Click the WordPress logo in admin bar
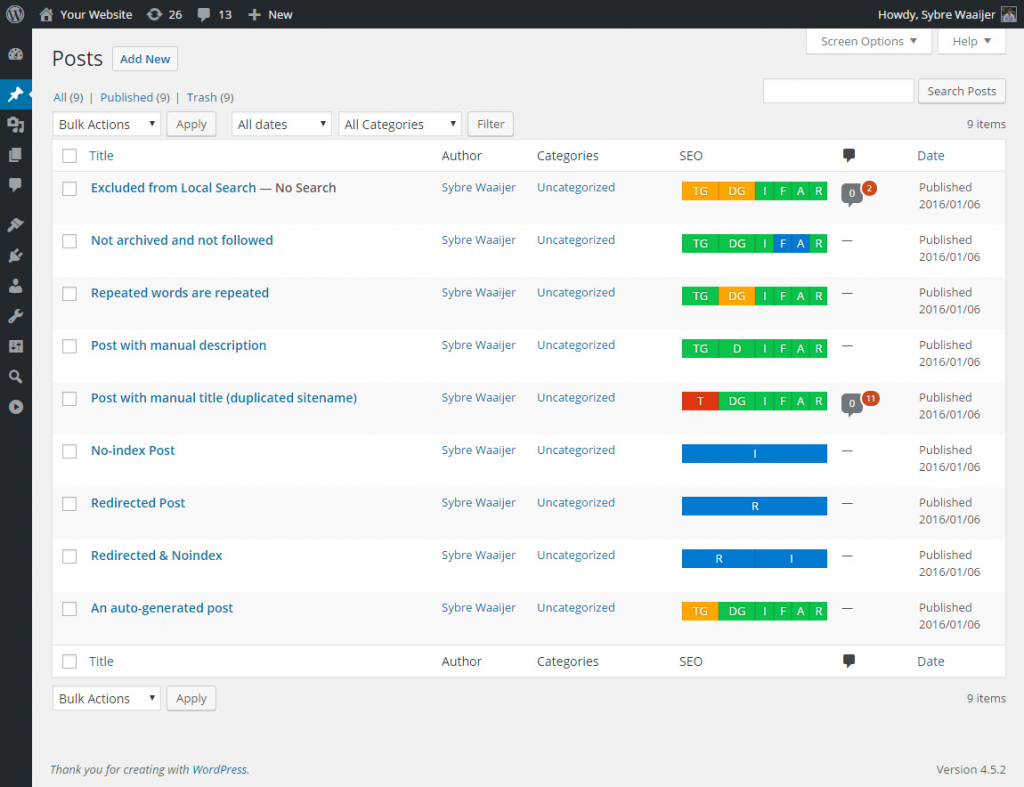 pos(15,15)
